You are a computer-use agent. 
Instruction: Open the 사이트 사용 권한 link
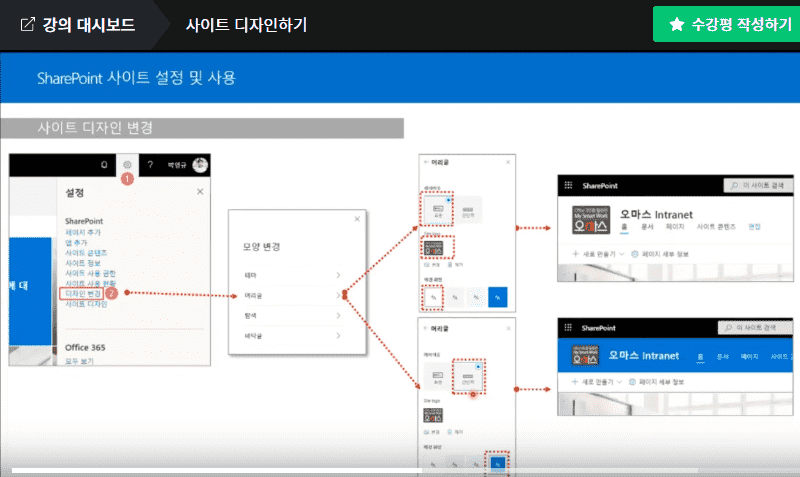[90, 273]
